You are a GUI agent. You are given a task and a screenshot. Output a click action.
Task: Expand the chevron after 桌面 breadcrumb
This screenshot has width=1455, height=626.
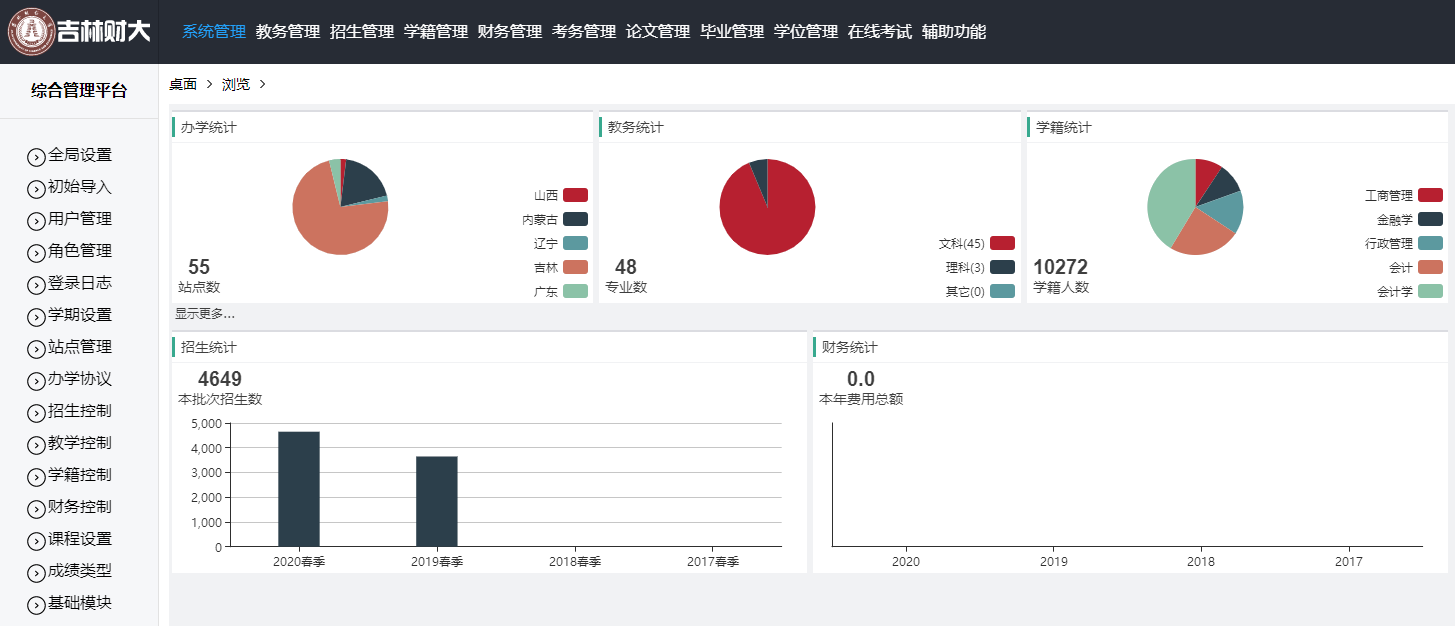click(209, 84)
